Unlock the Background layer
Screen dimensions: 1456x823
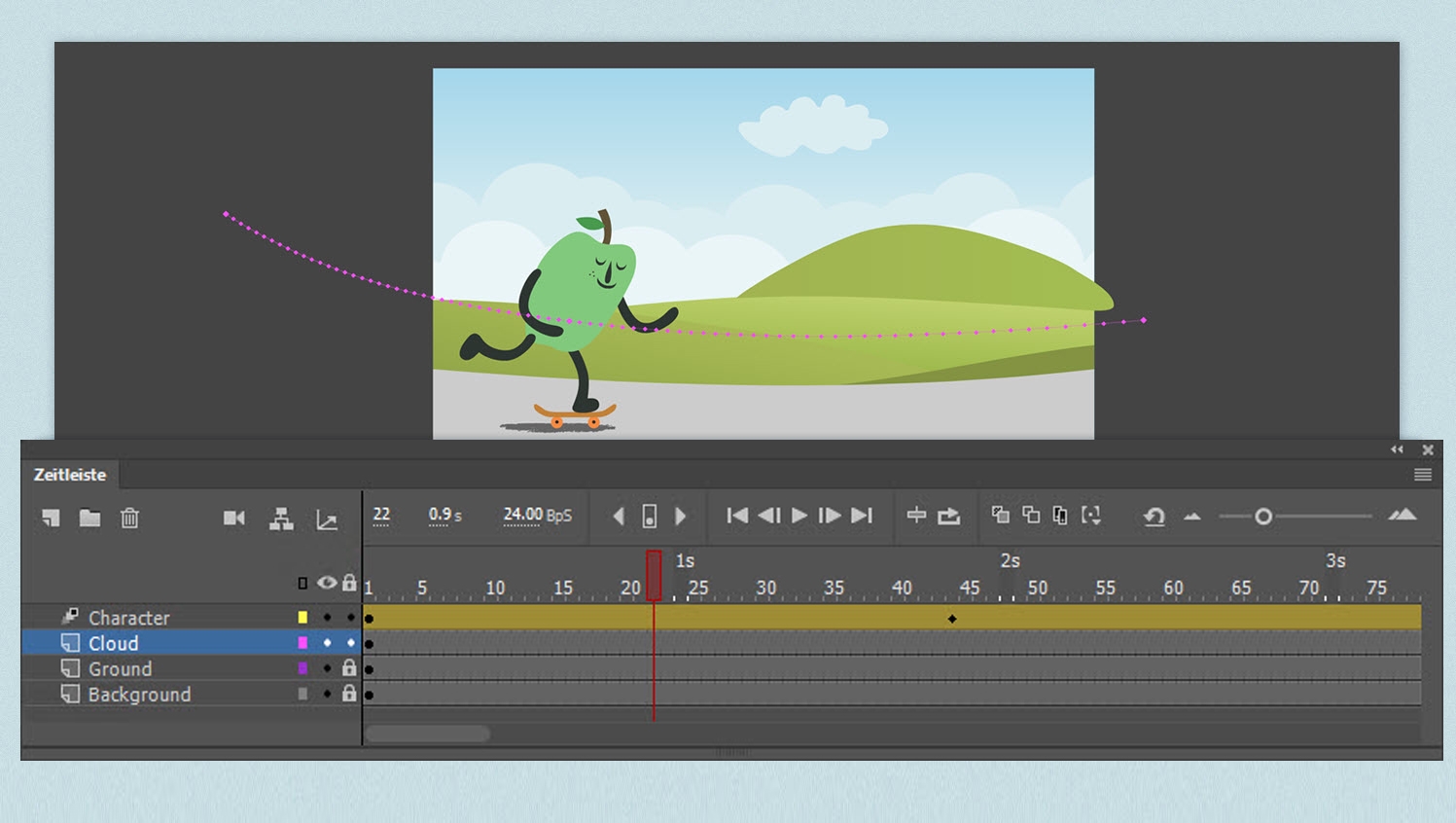[x=349, y=694]
